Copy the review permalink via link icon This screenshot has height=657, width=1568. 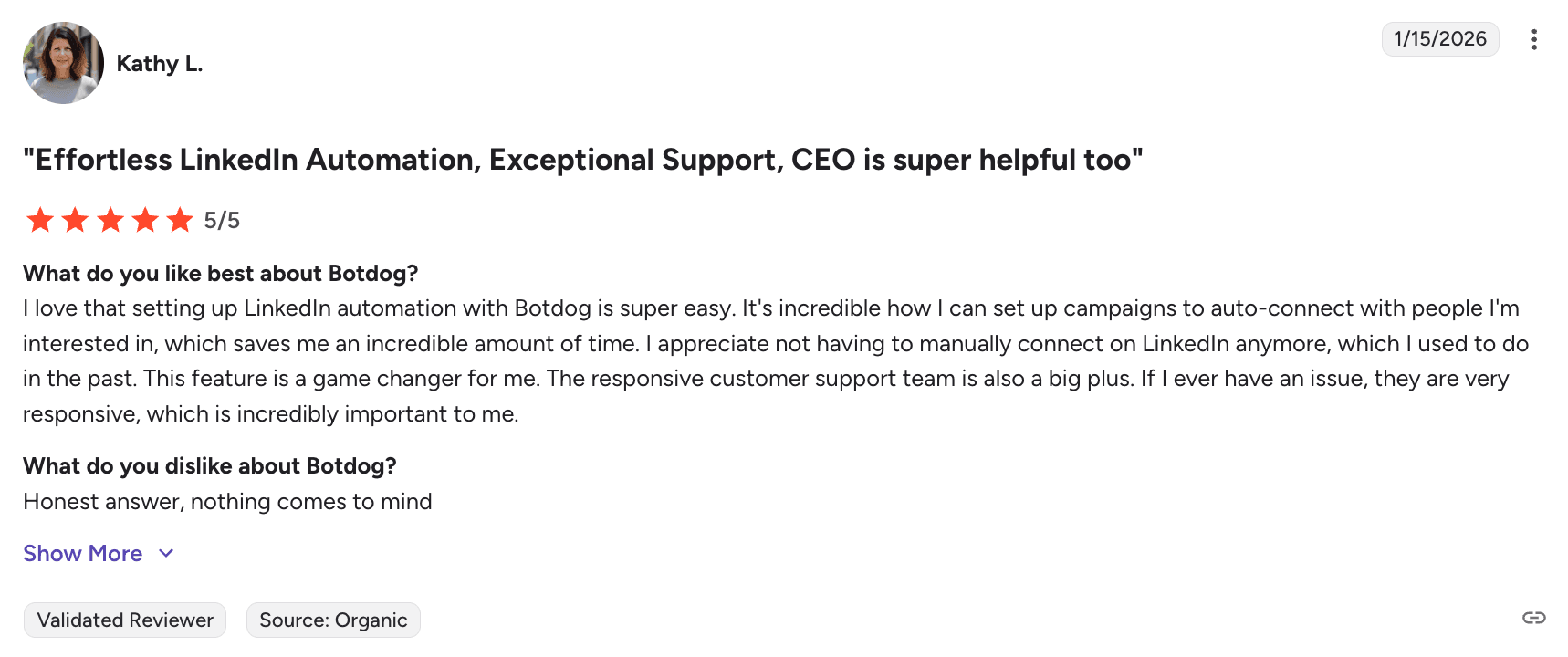1533,618
